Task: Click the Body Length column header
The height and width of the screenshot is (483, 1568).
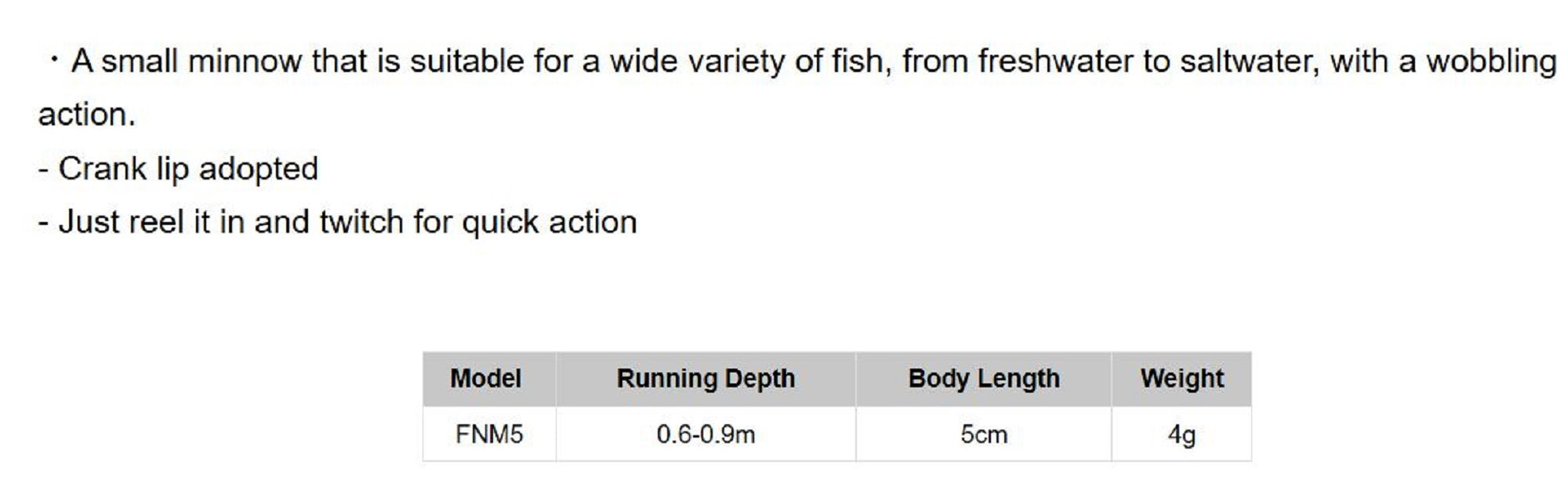Action: pyautogui.click(x=983, y=379)
